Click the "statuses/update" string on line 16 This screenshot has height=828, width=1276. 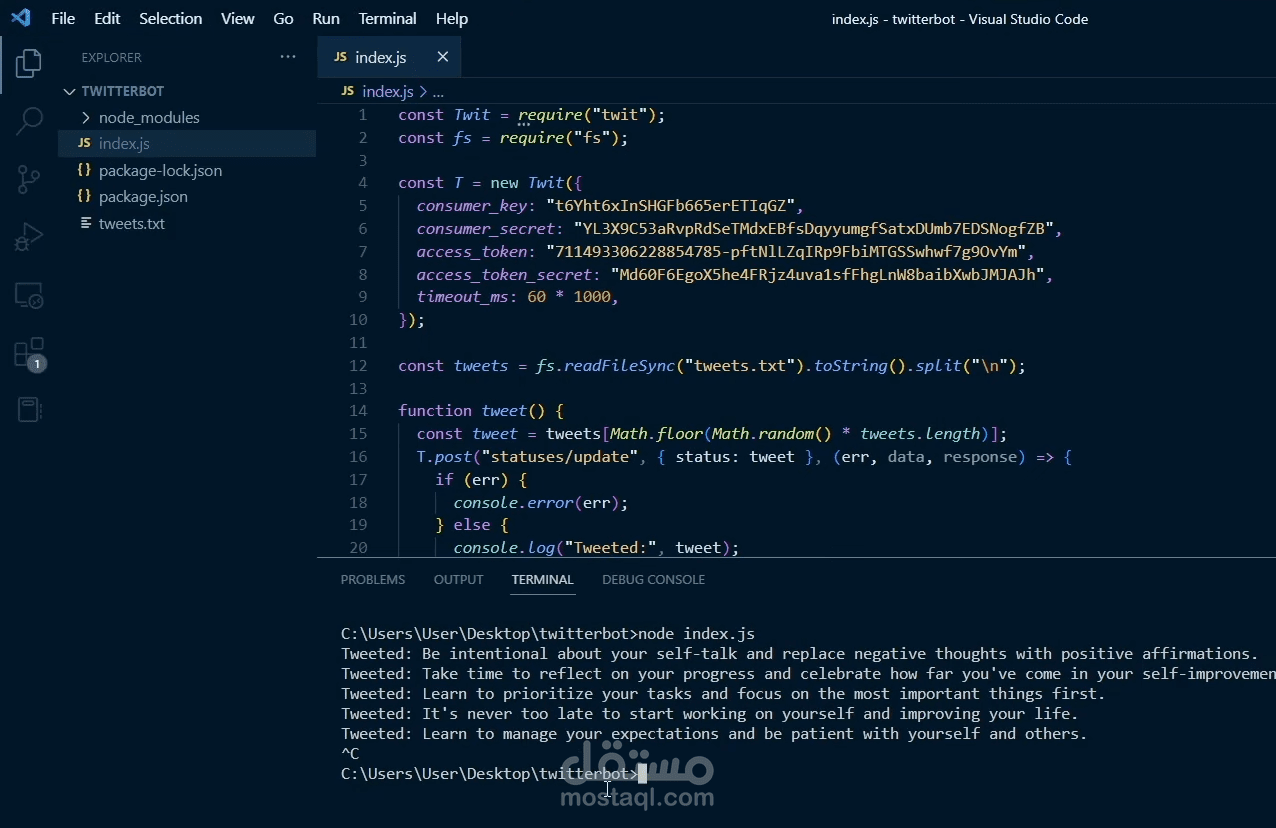pos(559,457)
